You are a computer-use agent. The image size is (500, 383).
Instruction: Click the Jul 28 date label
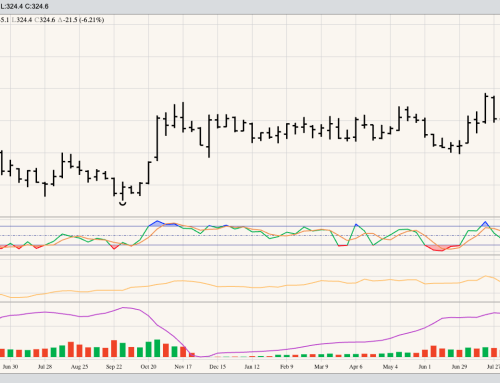pyautogui.click(x=45, y=367)
